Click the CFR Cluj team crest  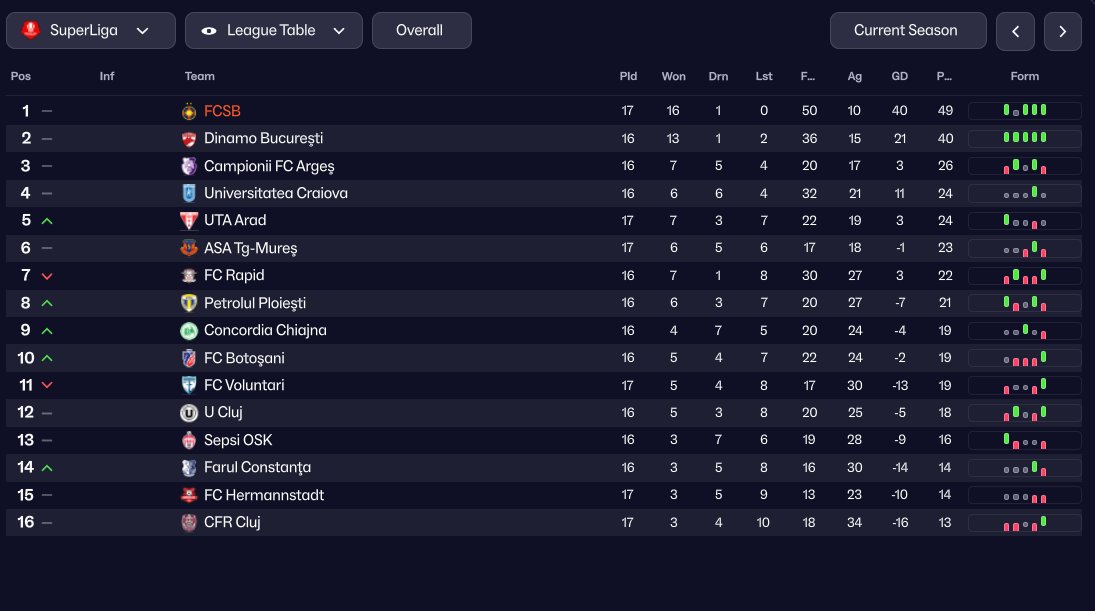tap(189, 522)
